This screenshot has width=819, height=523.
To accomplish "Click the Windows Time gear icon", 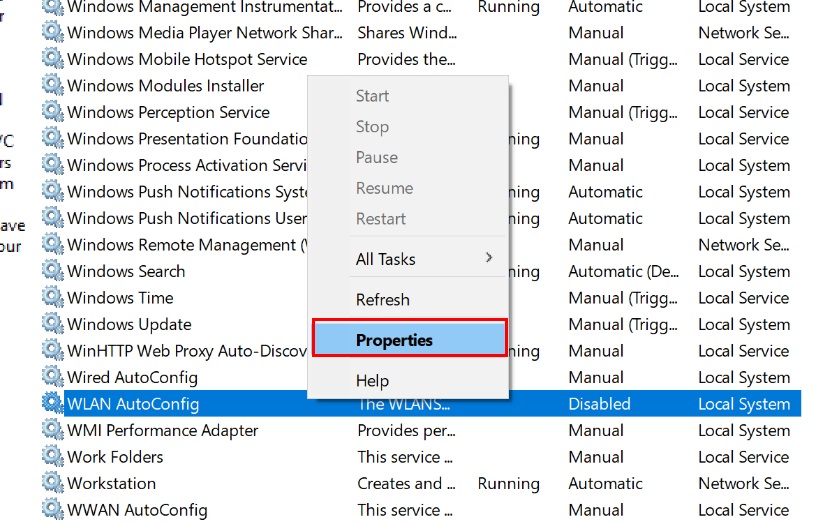I will click(x=52, y=298).
